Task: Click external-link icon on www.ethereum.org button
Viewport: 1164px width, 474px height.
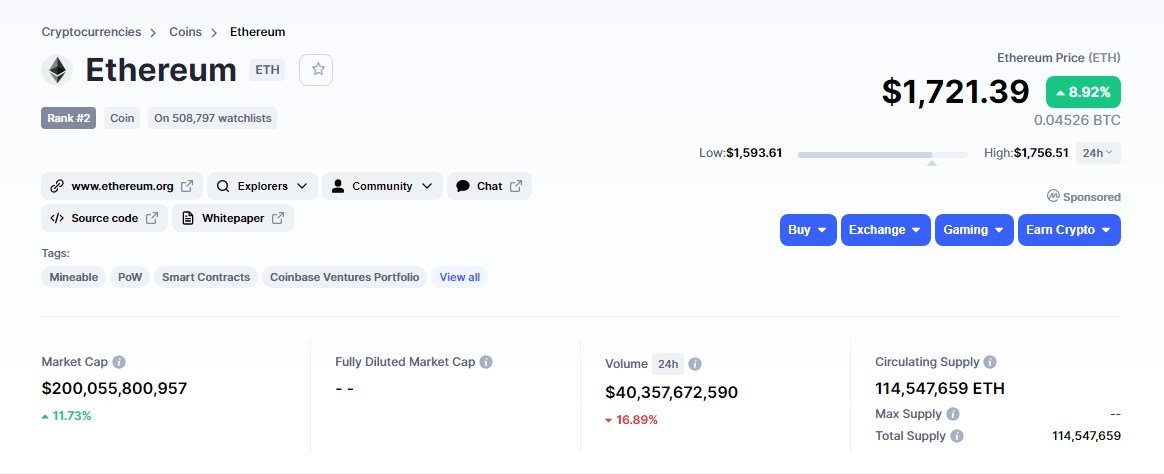Action: pos(187,186)
